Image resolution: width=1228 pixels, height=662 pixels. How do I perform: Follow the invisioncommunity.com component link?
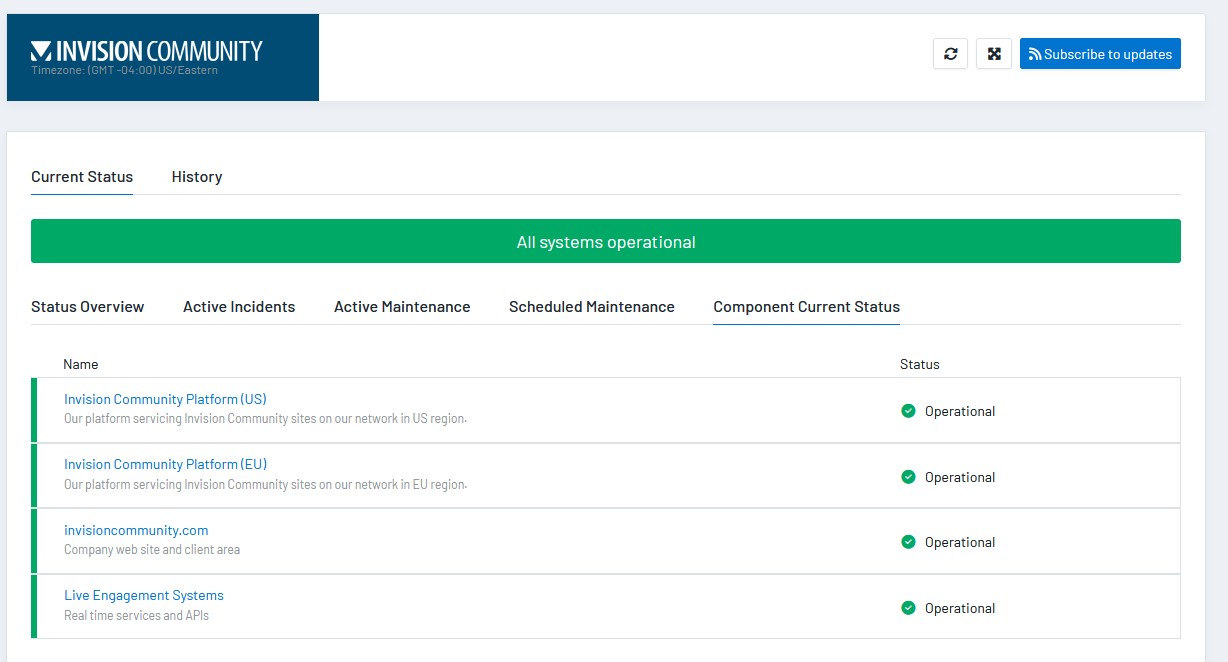click(136, 530)
